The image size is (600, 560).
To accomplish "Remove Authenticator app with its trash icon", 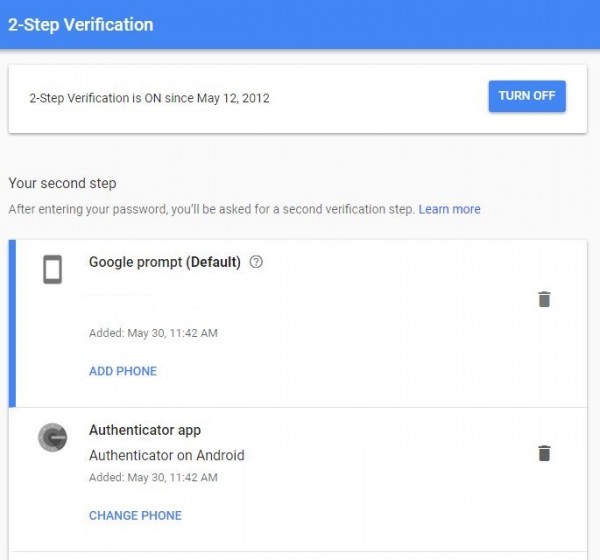I will pos(544,453).
